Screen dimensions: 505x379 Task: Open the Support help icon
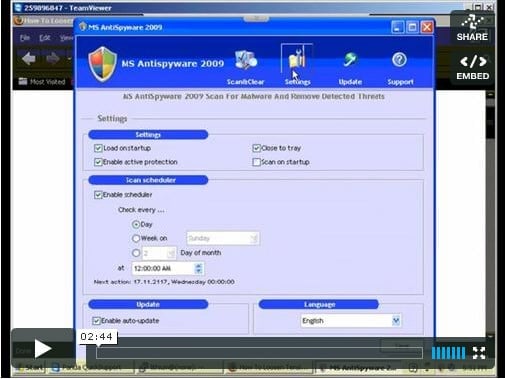(x=400, y=68)
